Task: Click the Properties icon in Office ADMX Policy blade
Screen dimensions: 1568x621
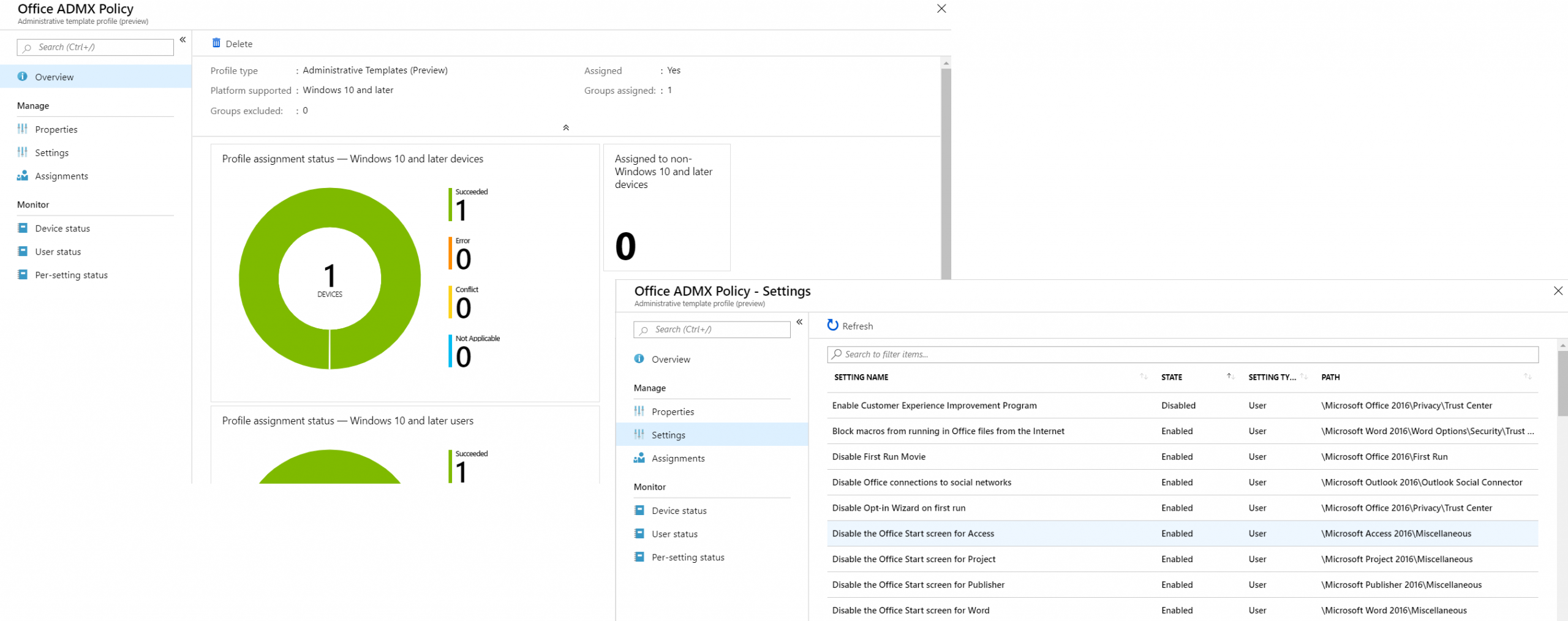Action: click(23, 129)
